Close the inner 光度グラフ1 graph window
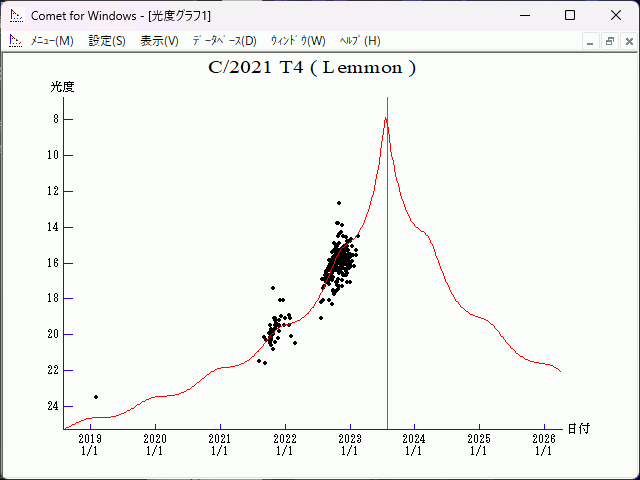The image size is (640, 480). (x=627, y=41)
